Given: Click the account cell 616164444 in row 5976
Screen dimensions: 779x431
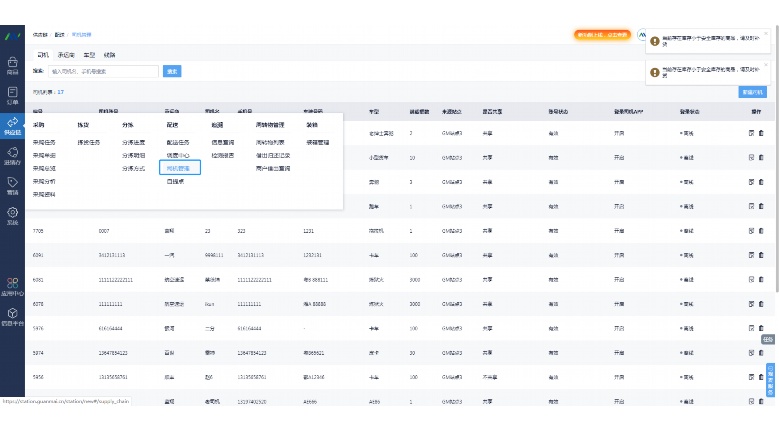Looking at the screenshot, I should click(110, 328).
